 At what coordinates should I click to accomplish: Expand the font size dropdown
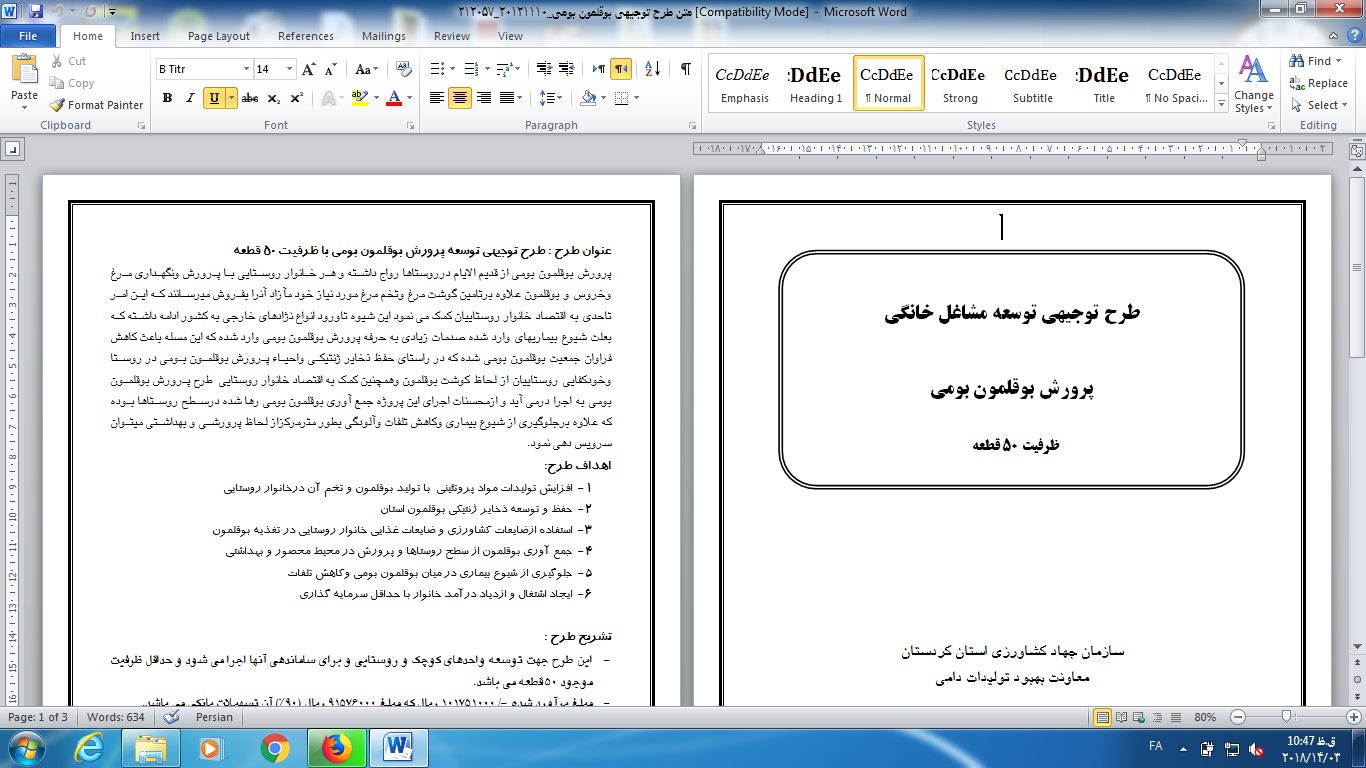pos(290,69)
